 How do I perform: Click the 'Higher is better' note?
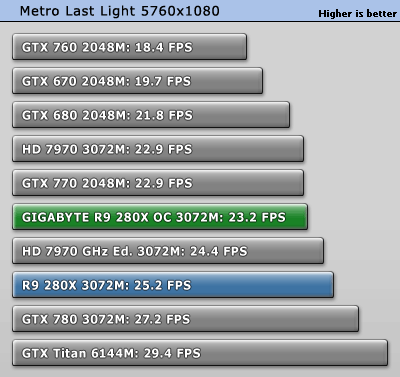coord(357,14)
